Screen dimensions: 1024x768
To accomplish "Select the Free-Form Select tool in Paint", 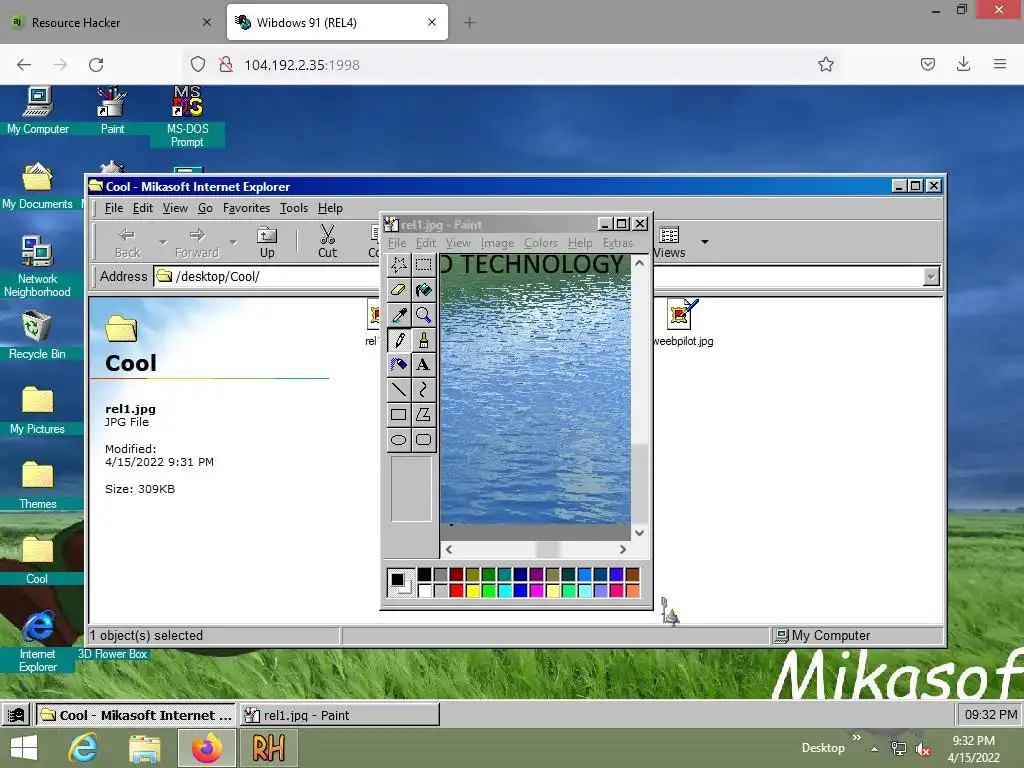I will click(398, 265).
